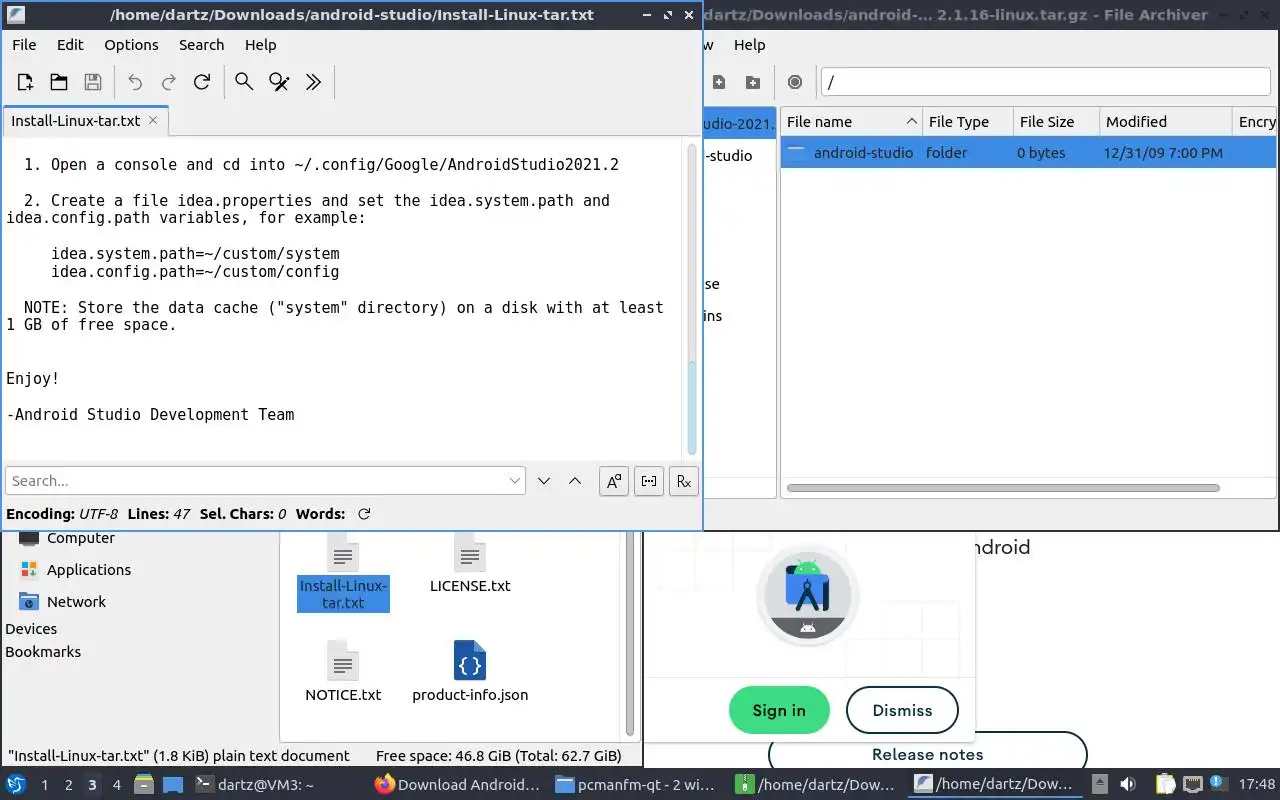Toggle Match Case search option

(x=614, y=481)
